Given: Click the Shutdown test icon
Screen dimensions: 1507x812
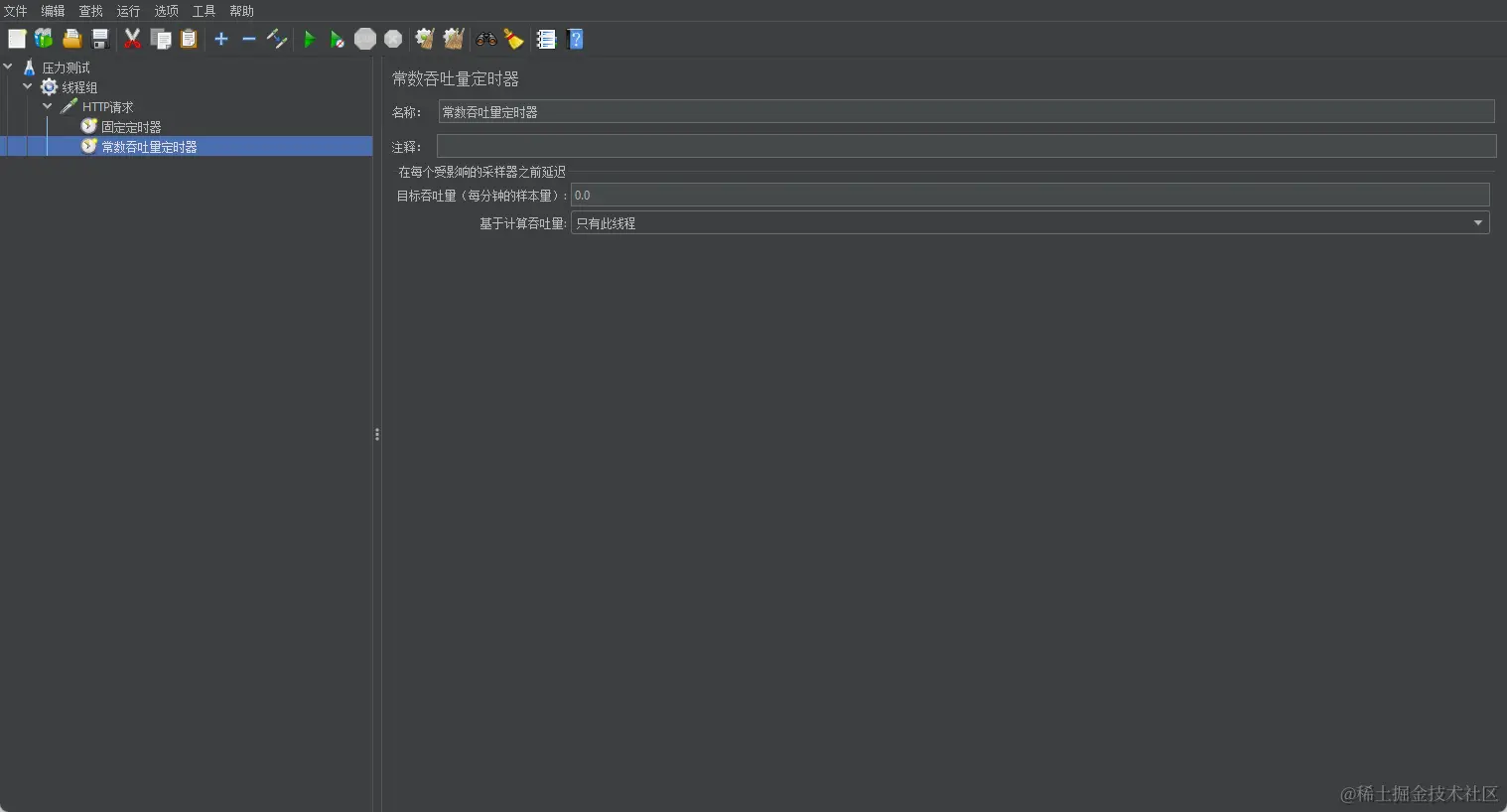Looking at the screenshot, I should 393,39.
